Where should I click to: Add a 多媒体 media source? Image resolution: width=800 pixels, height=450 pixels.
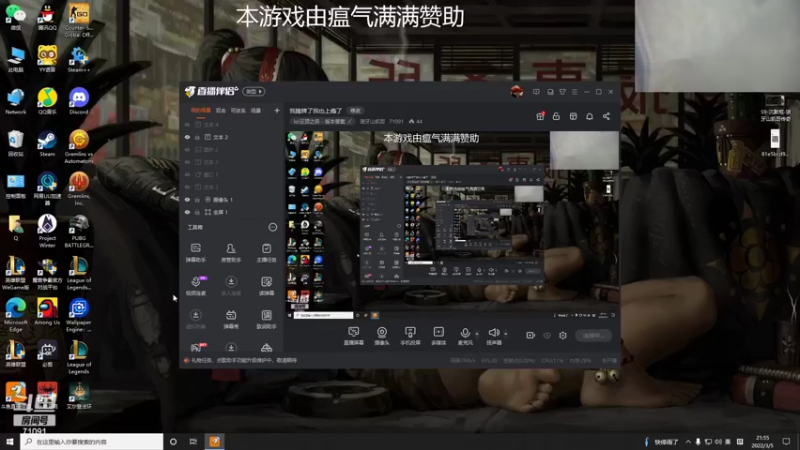(438, 336)
